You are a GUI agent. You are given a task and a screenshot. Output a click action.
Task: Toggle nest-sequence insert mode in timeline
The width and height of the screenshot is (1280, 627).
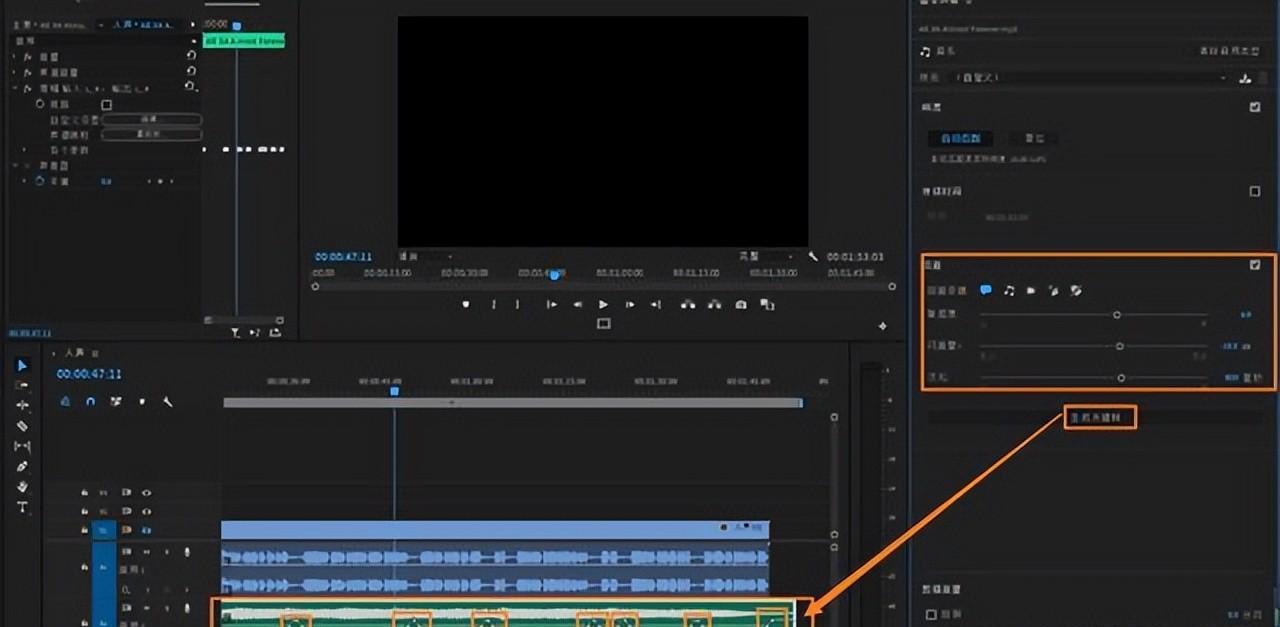point(65,401)
